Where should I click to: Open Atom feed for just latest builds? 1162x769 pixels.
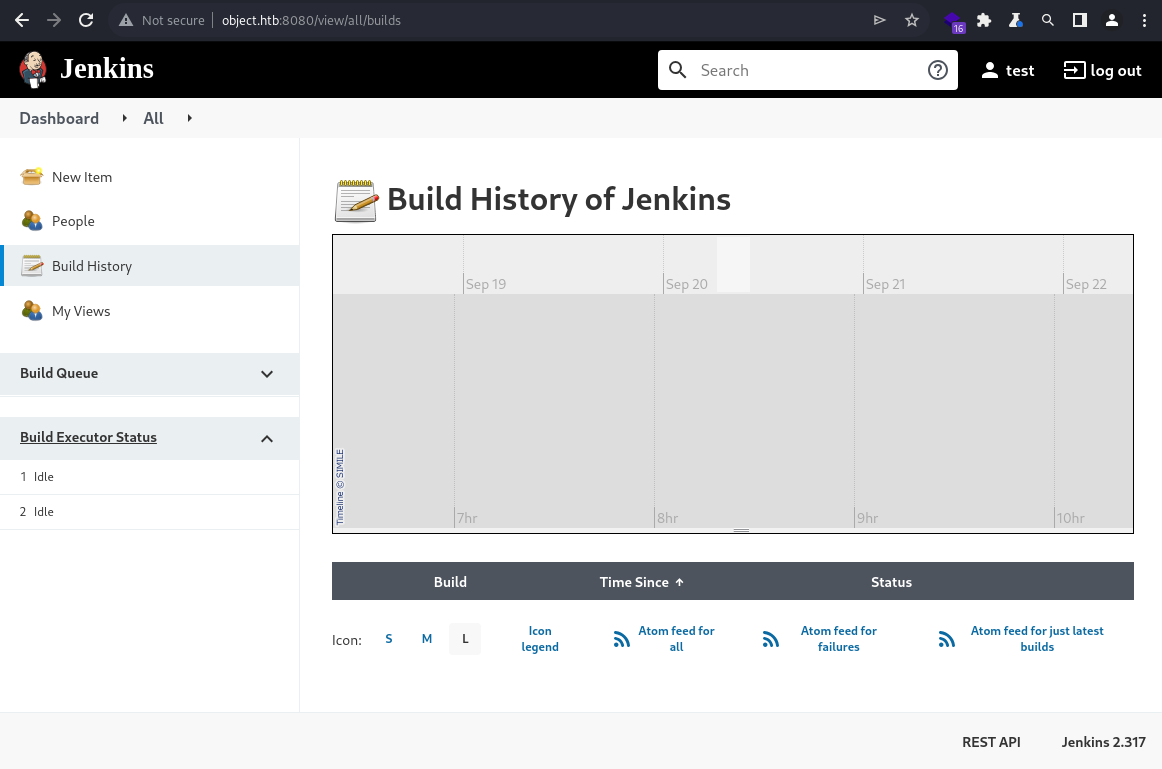tap(1037, 639)
